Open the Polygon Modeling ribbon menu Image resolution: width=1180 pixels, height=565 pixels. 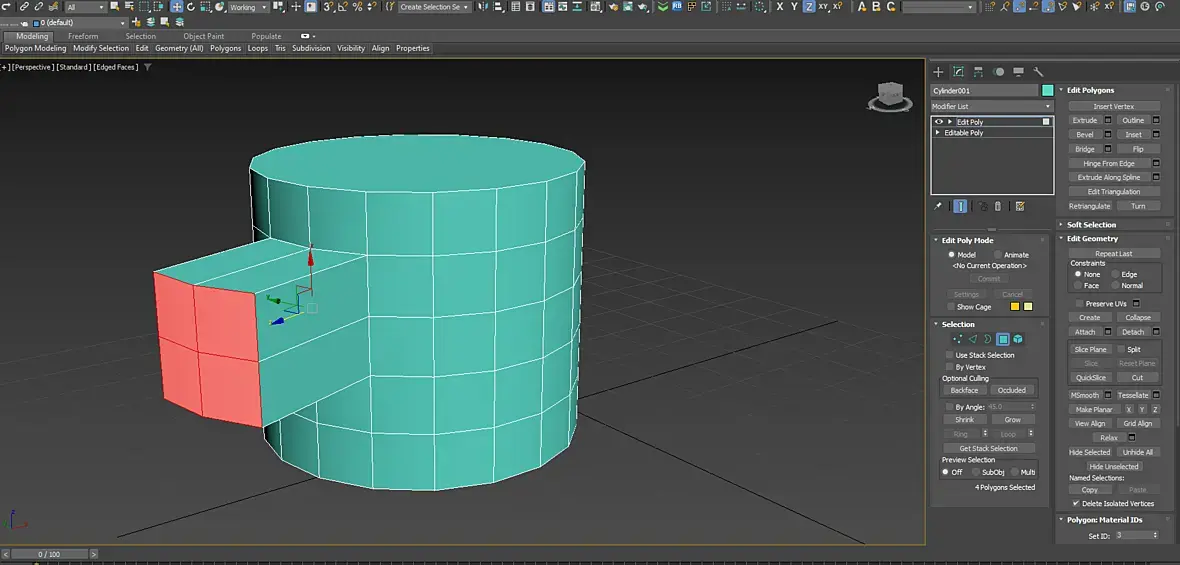coord(35,48)
